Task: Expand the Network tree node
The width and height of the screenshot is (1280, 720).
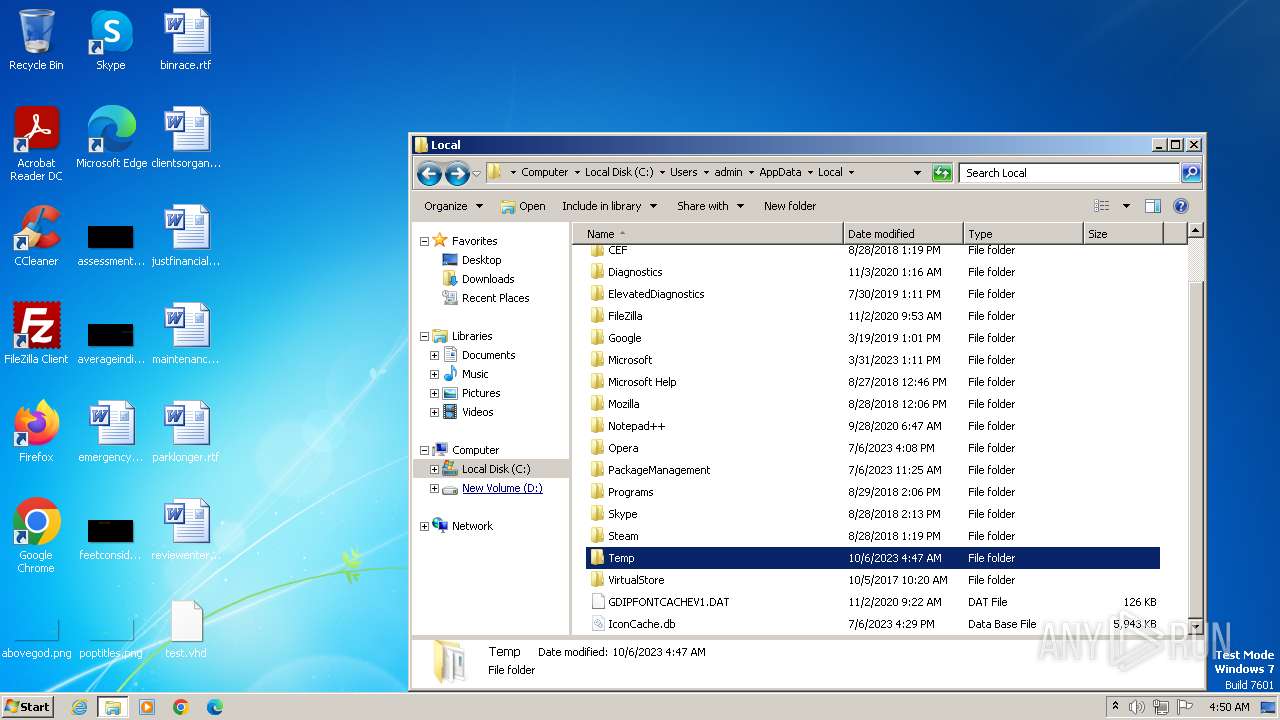Action: coord(424,527)
